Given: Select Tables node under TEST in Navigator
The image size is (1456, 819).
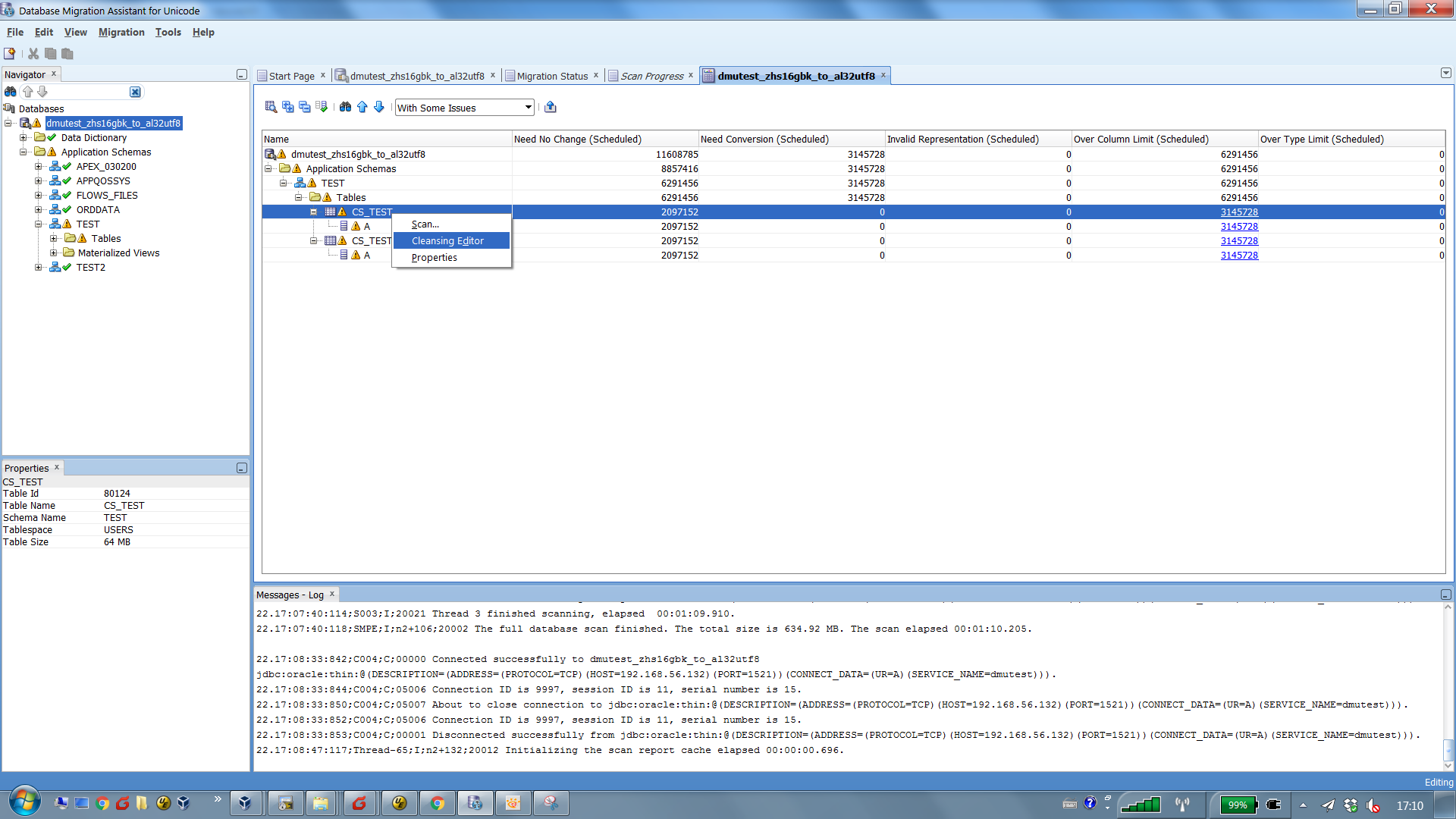Looking at the screenshot, I should [x=106, y=238].
